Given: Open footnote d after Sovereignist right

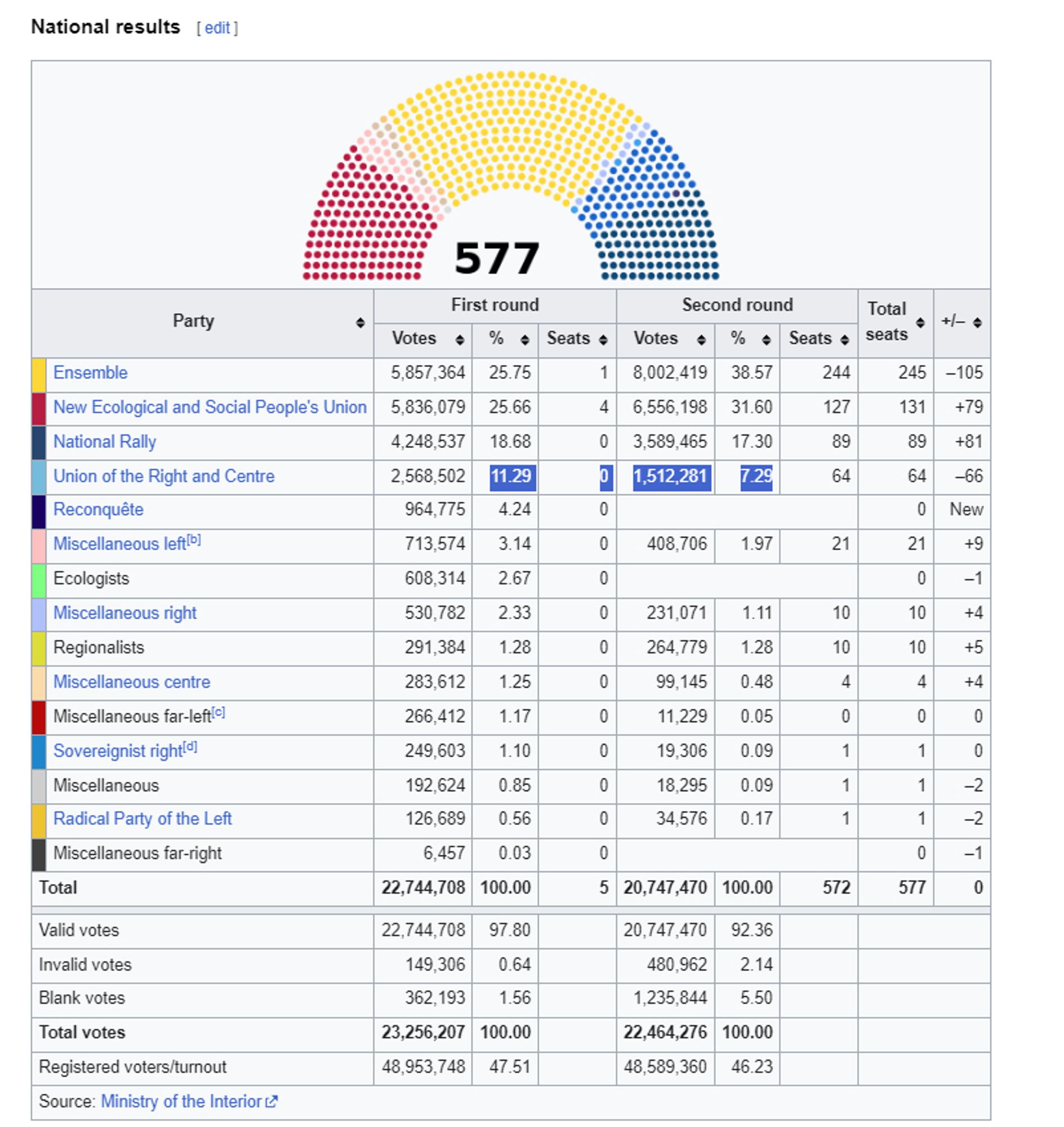Looking at the screenshot, I should tap(190, 747).
